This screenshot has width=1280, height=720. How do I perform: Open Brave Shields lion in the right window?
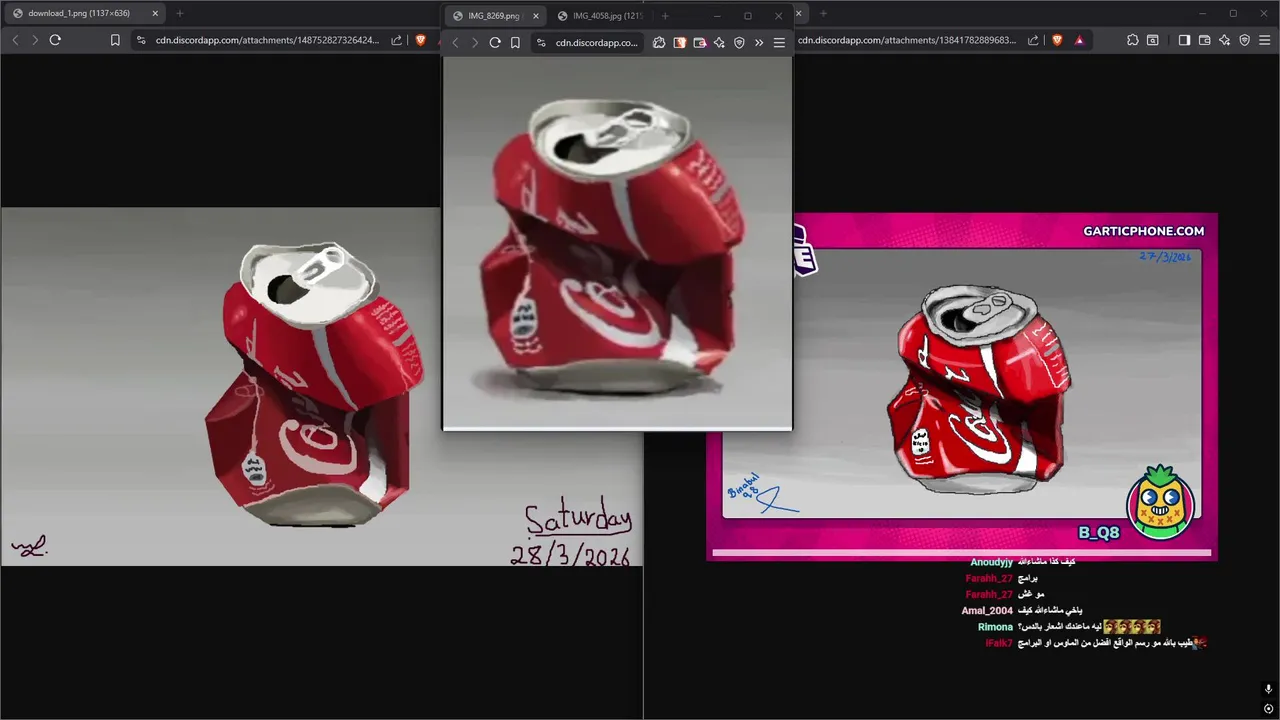point(1057,40)
